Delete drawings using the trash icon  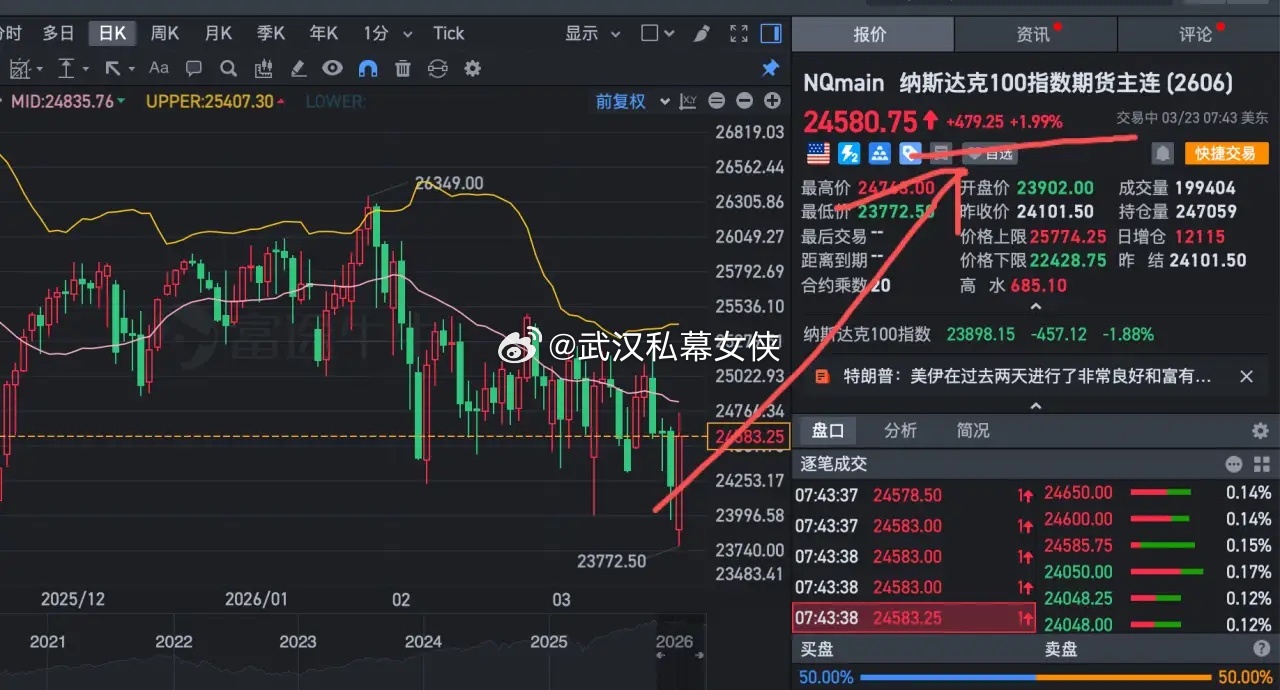403,68
